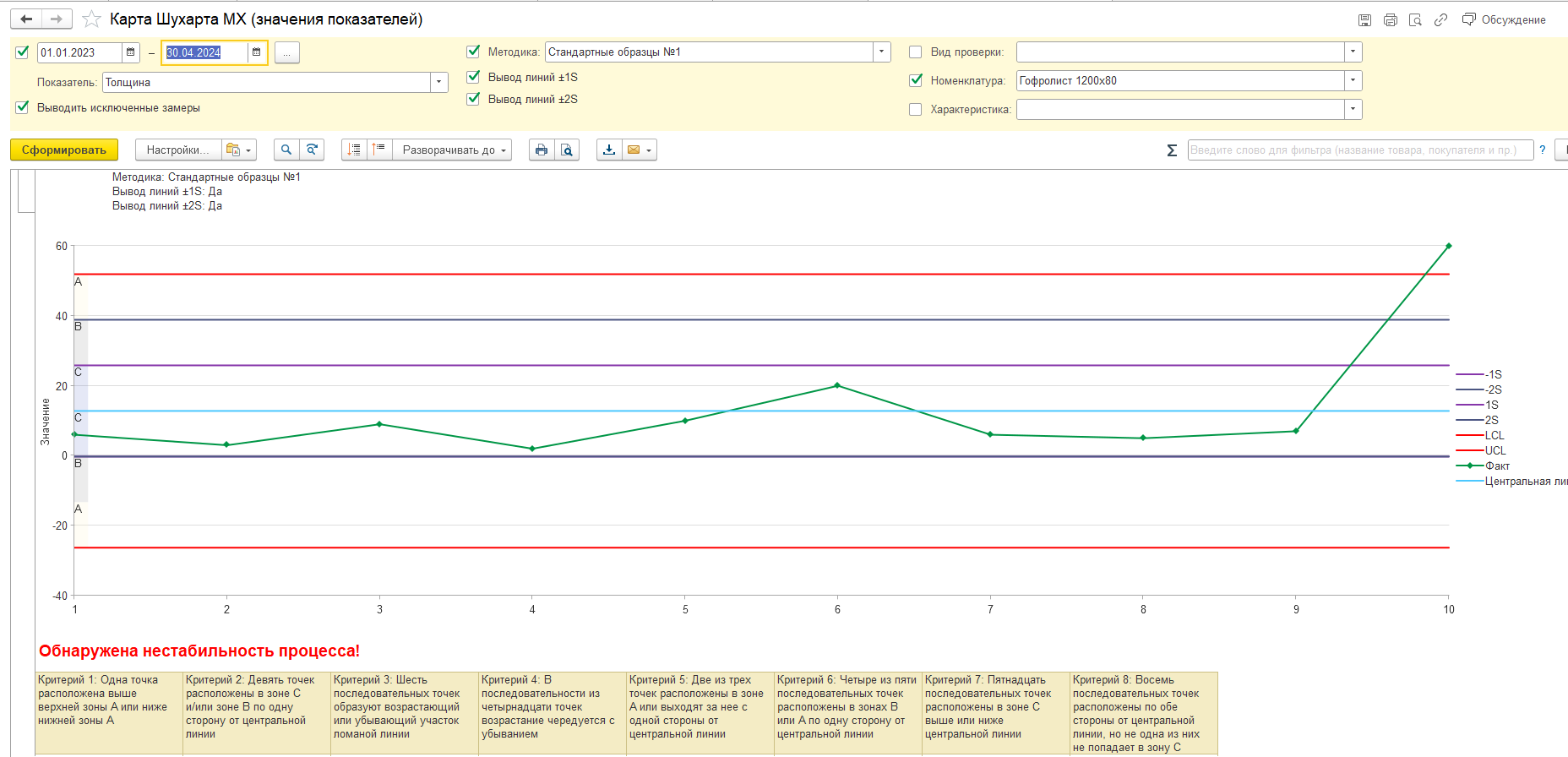Click the Критерий 2 description cell
Viewport: 1568px width, 757px height.
pyautogui.click(x=257, y=713)
